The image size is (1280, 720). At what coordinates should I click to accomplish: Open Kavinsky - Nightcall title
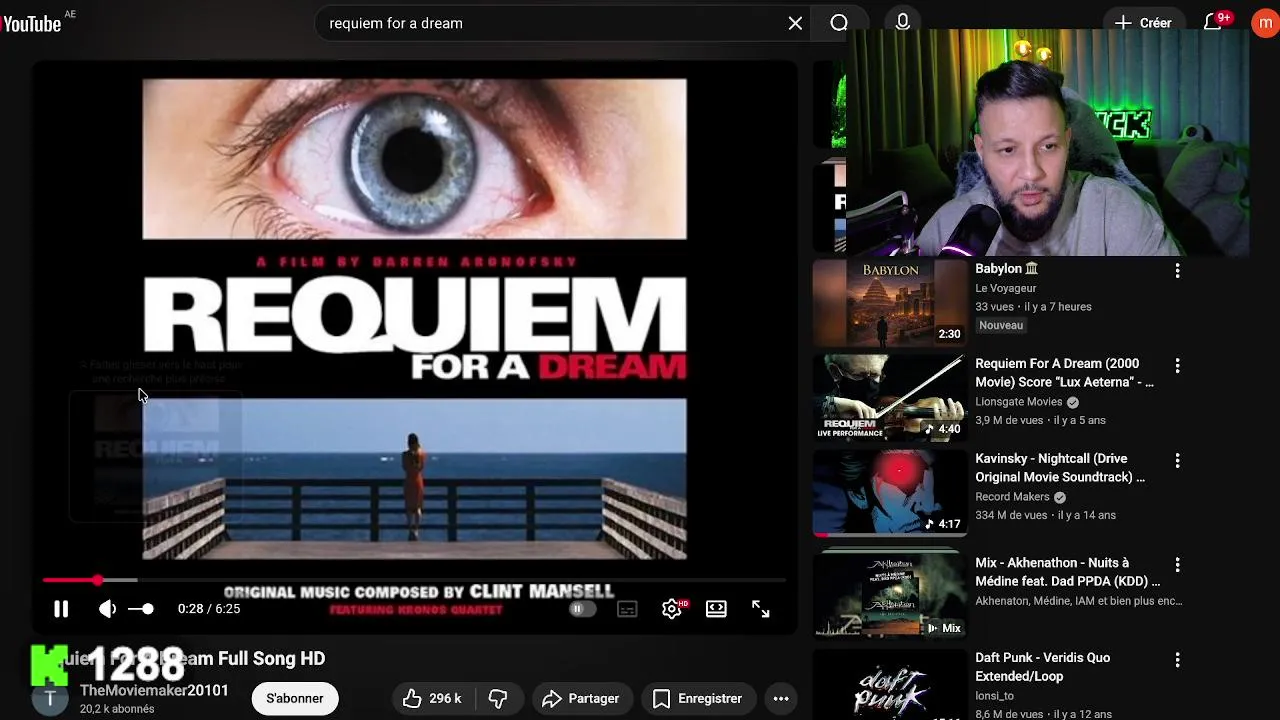point(1060,467)
